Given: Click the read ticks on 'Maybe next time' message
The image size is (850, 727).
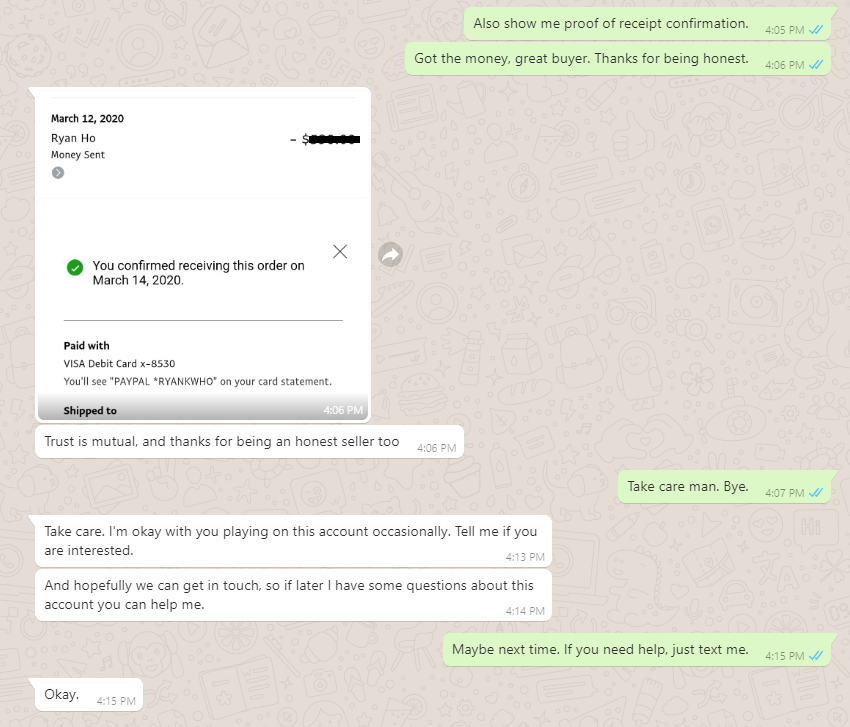Looking at the screenshot, I should 816,656.
